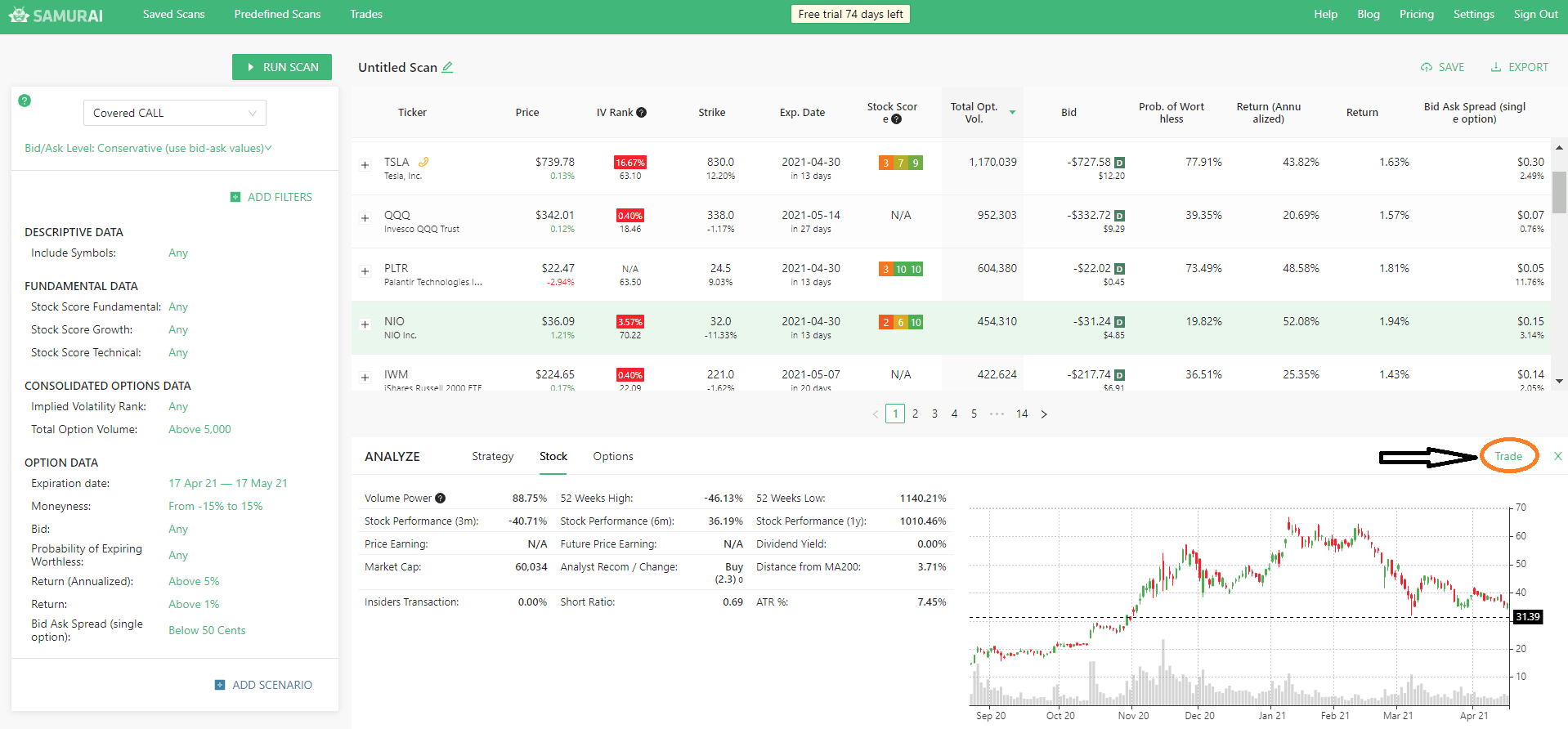Expand the PLTR row

click(365, 271)
